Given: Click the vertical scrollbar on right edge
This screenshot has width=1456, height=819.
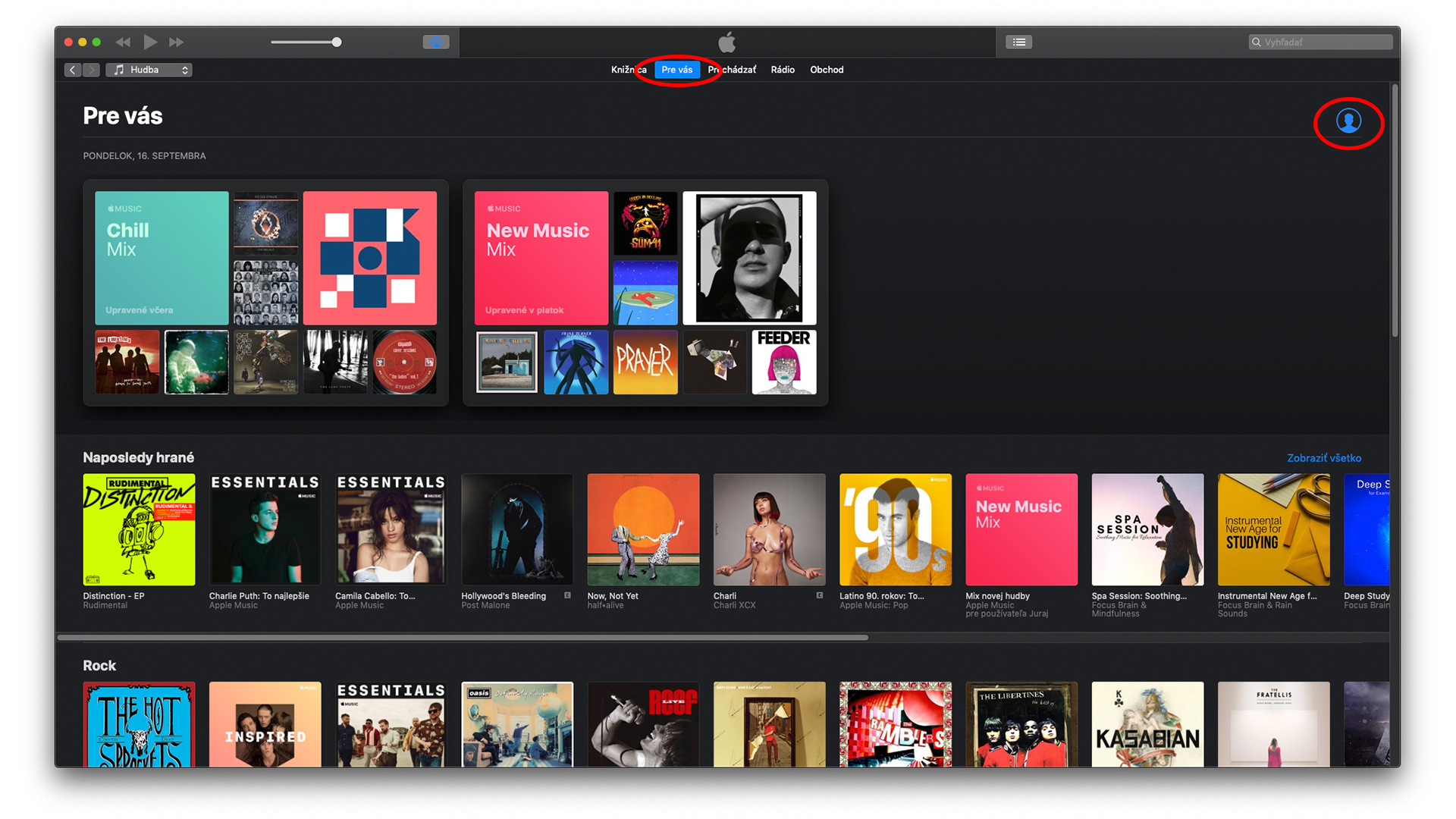Looking at the screenshot, I should 1395,211.
